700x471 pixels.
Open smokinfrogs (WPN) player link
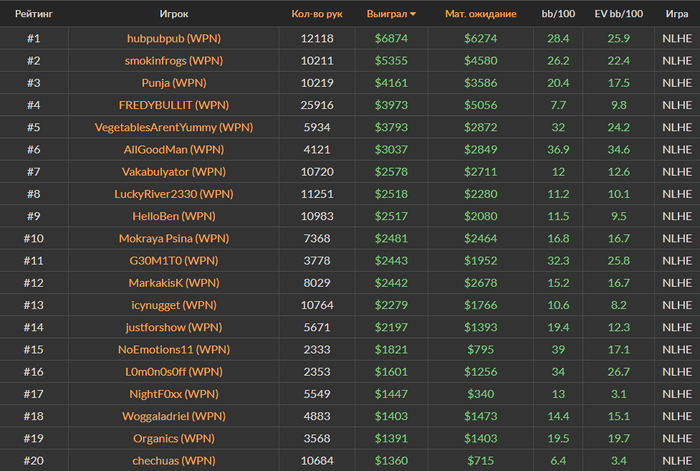pyautogui.click(x=174, y=61)
